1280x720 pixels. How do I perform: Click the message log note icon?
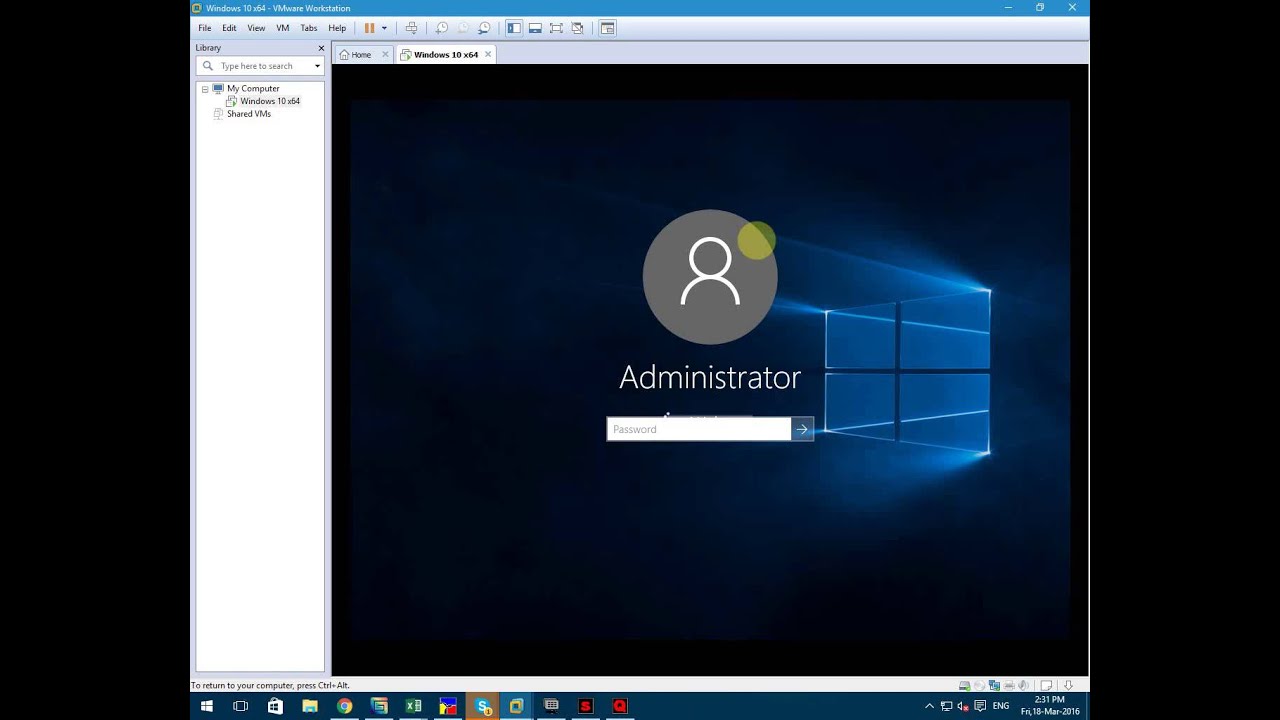(x=1046, y=686)
